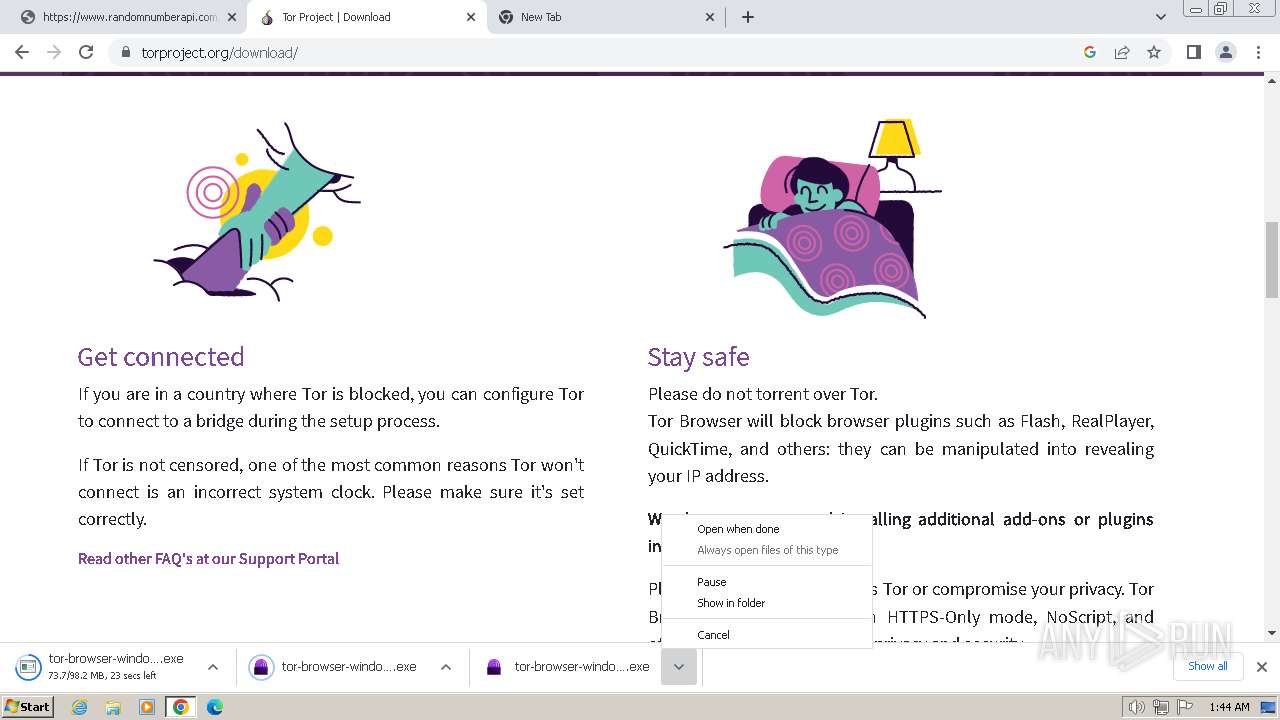The width and height of the screenshot is (1280, 720).
Task: Click the Get connected illustration
Action: (258, 211)
